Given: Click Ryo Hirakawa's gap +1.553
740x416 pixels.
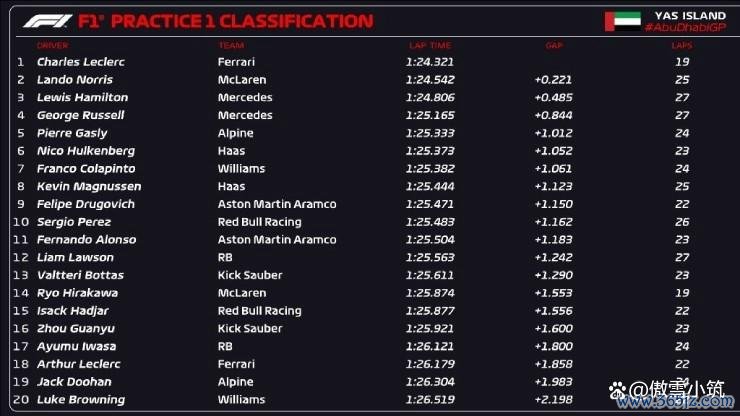Looking at the screenshot, I should coord(554,293).
